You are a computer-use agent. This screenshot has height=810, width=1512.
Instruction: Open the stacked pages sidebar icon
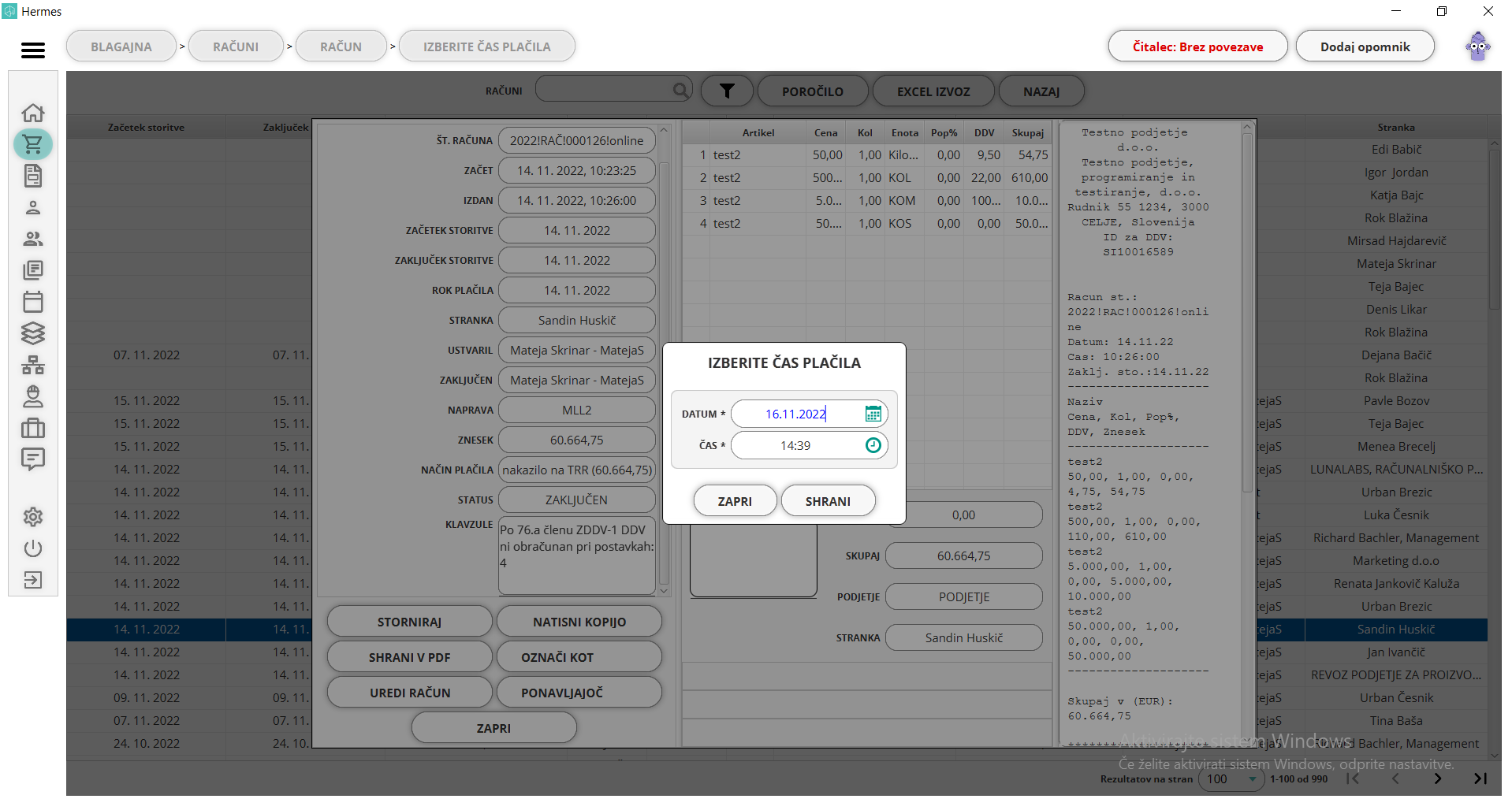(x=33, y=270)
